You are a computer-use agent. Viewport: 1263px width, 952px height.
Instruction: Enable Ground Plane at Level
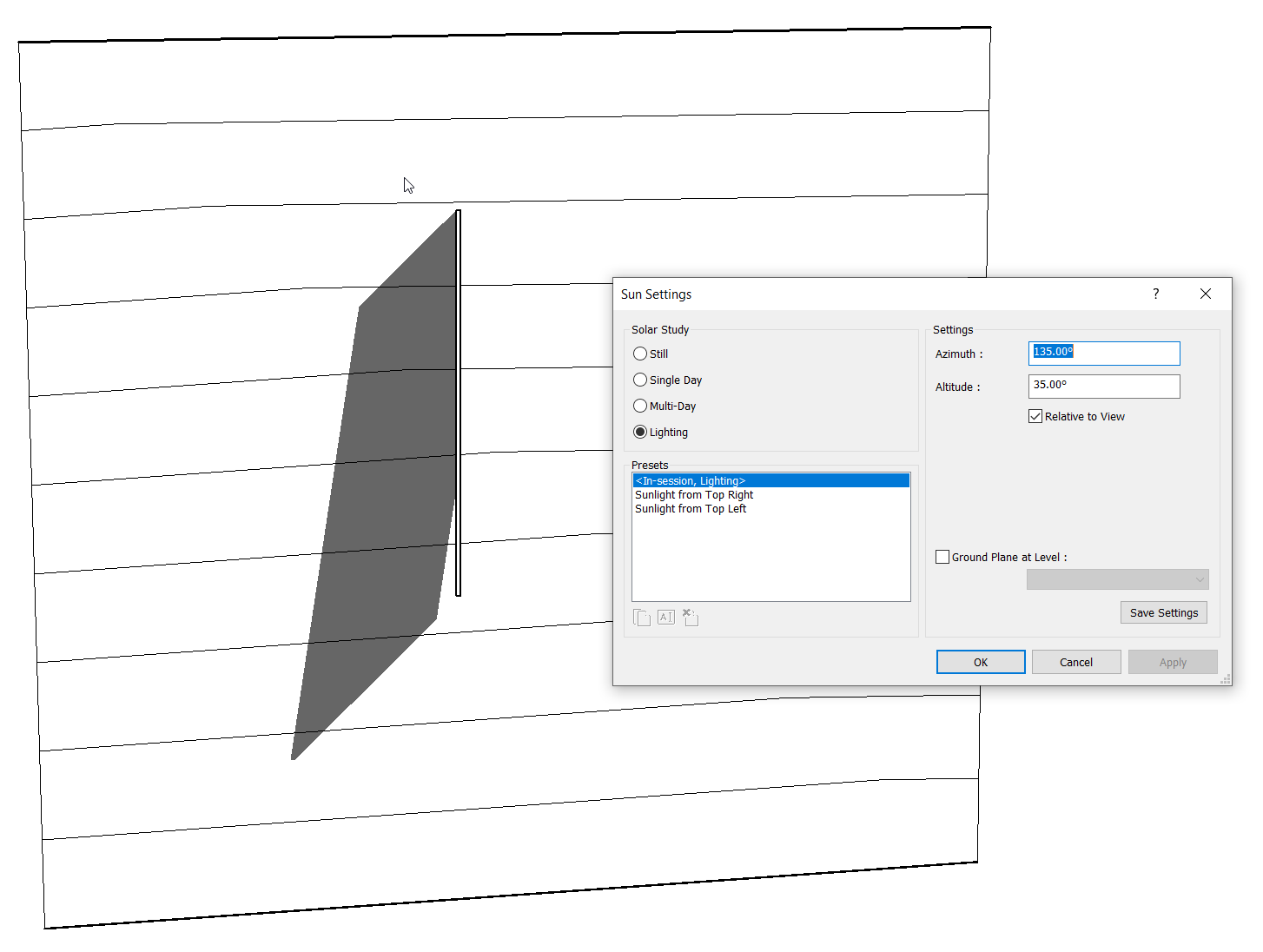coord(942,557)
